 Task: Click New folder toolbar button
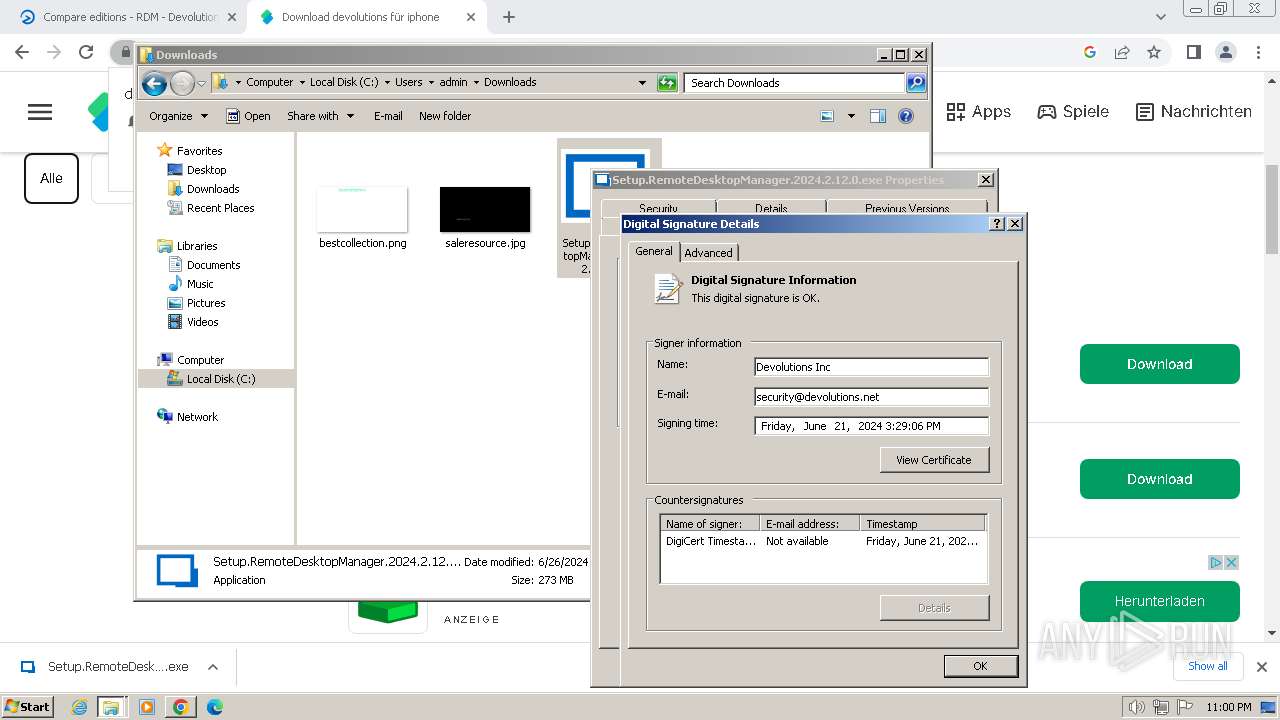point(445,116)
